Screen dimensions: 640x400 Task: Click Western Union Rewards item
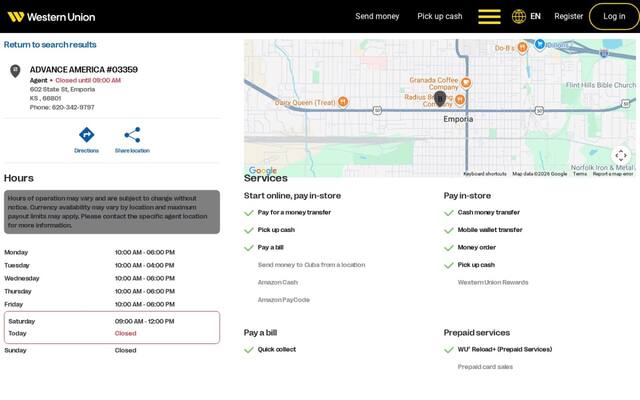click(493, 282)
